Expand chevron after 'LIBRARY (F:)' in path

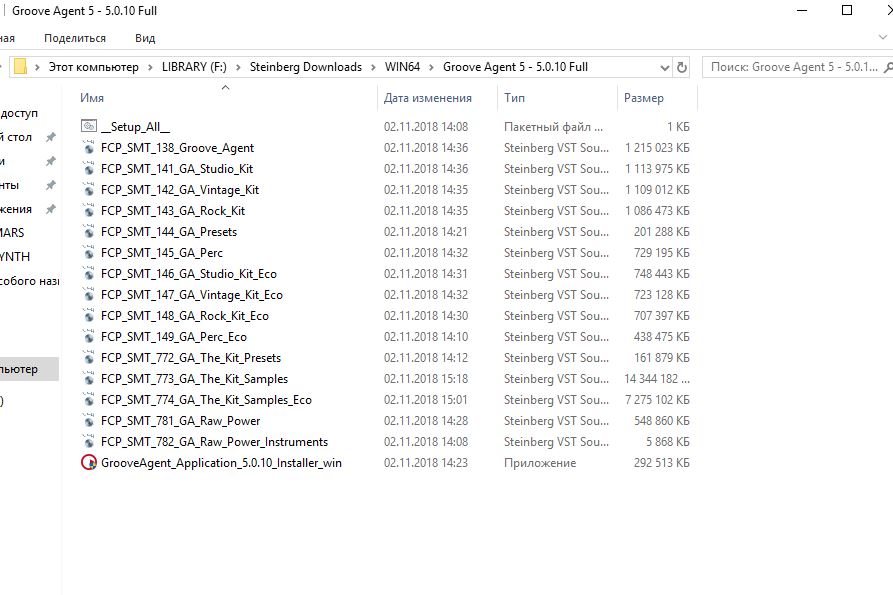click(x=238, y=67)
